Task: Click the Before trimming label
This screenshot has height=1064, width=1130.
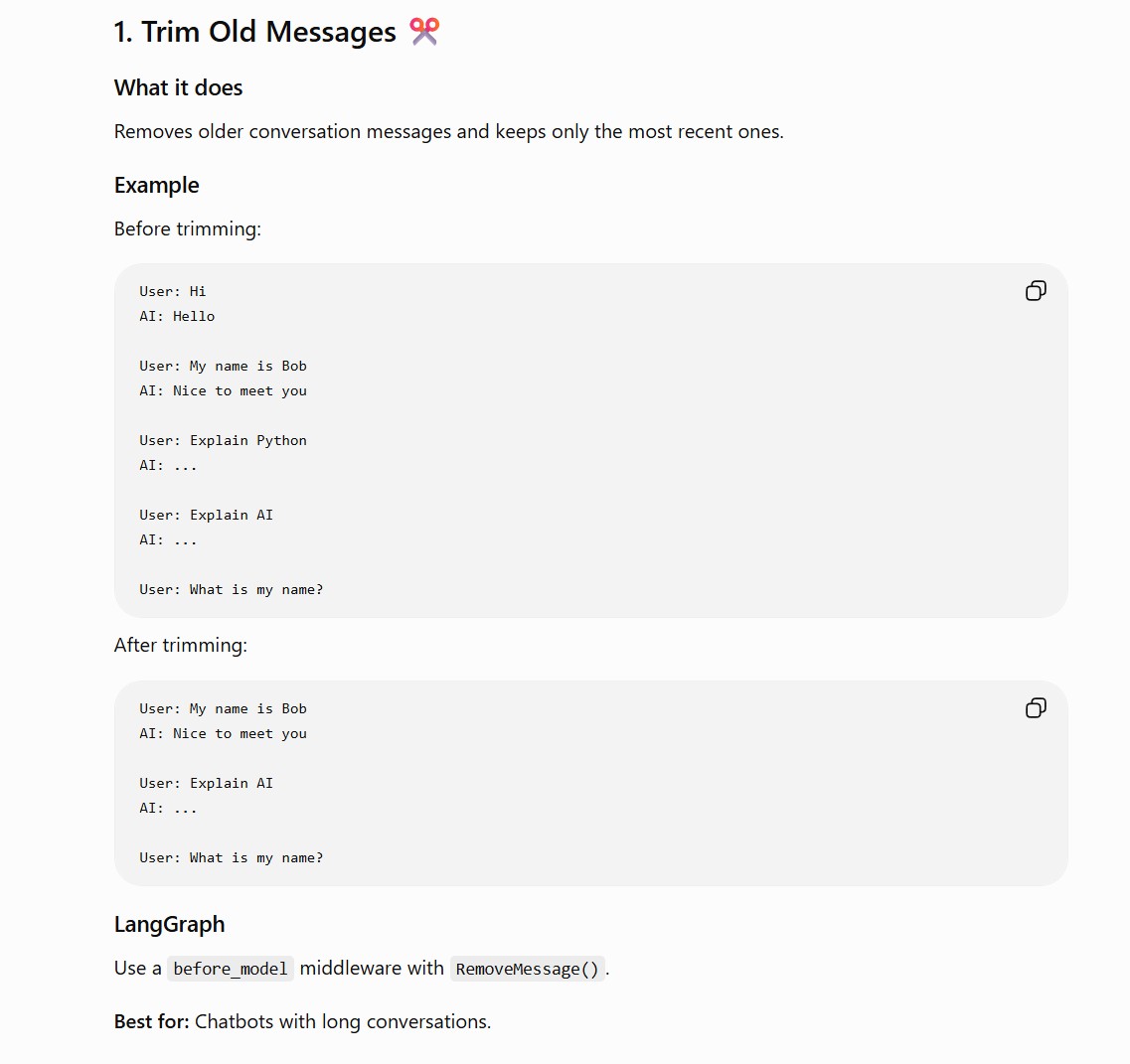Action: (x=188, y=229)
